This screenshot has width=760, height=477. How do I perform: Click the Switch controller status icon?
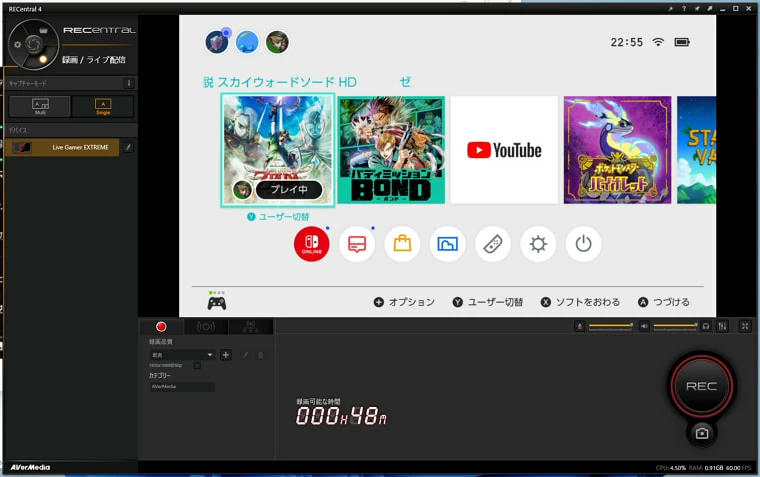[x=217, y=301]
